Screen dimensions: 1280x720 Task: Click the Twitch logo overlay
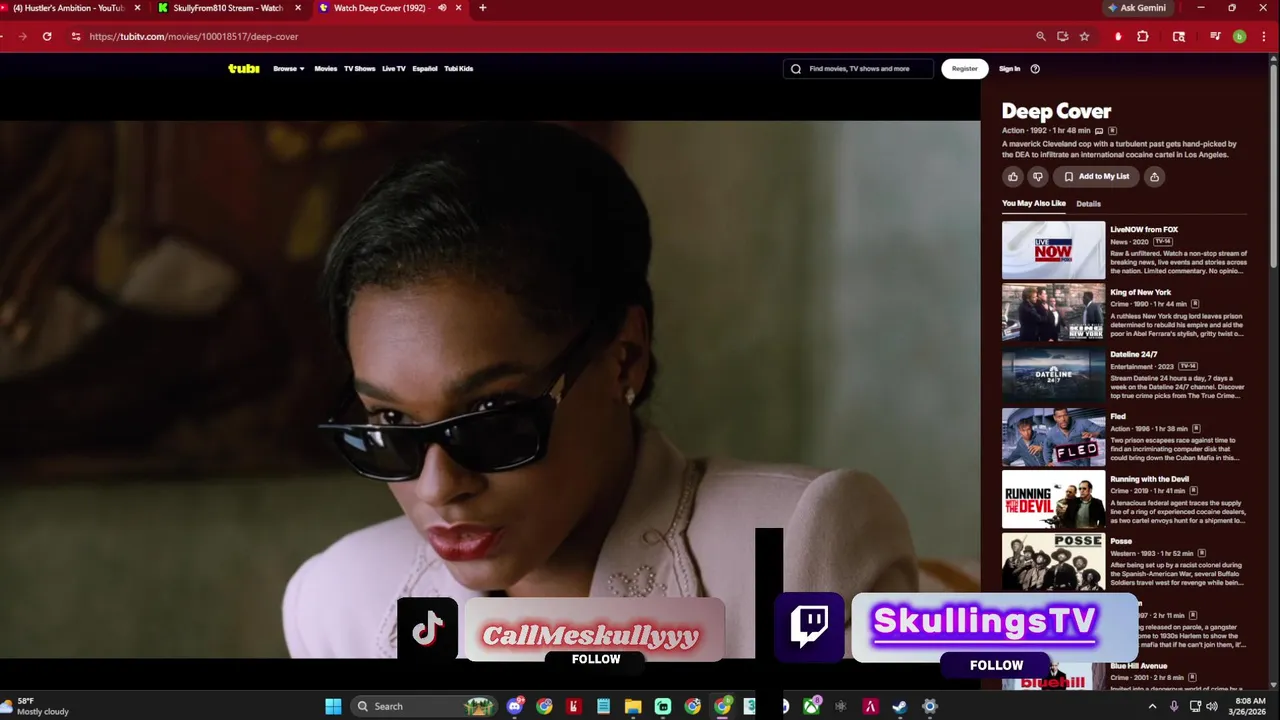(x=809, y=627)
